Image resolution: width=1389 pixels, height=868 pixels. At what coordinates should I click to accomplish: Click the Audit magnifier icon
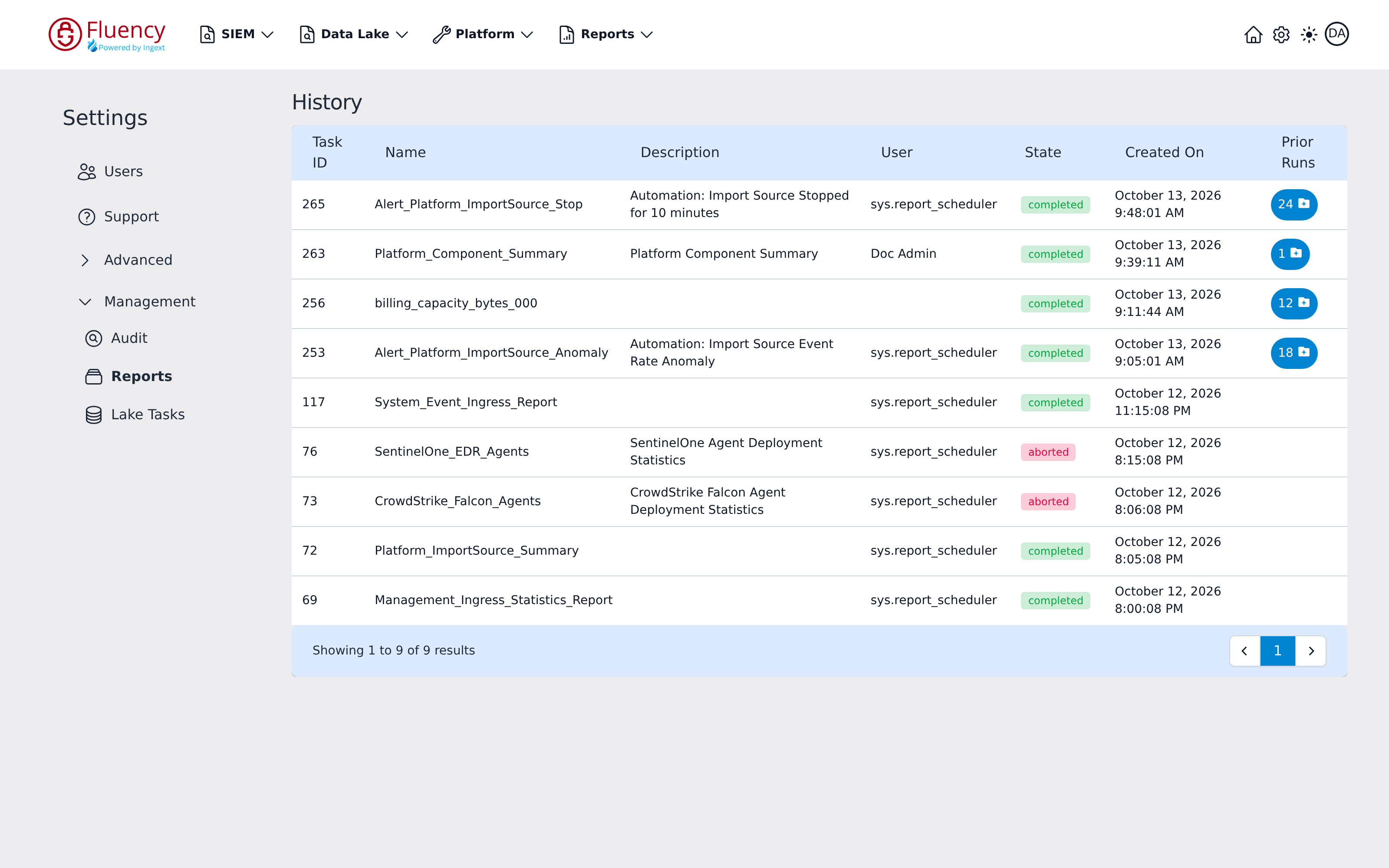(x=94, y=339)
